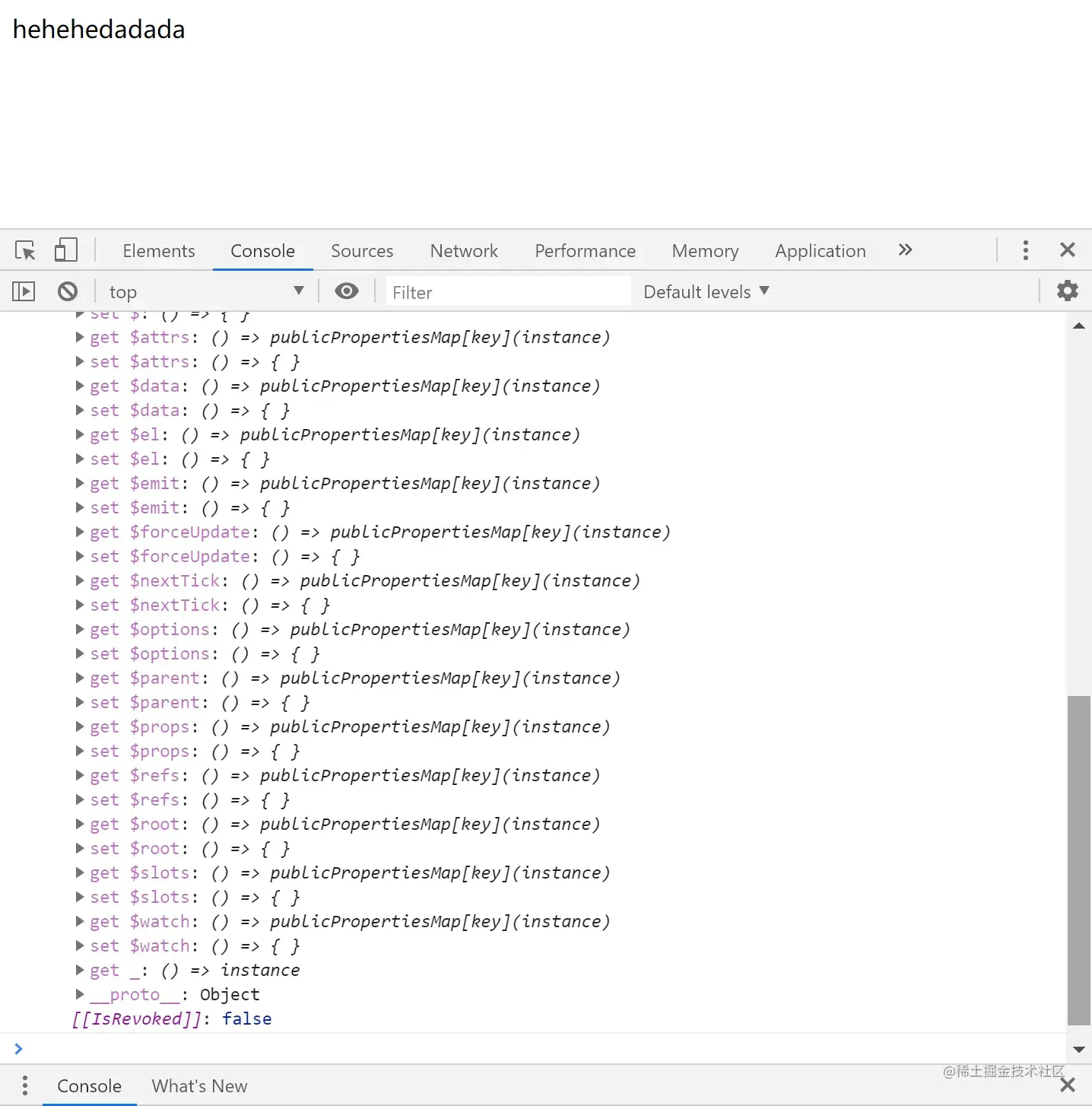Expand the get $el entry
This screenshot has width=1092, height=1106.
click(80, 434)
